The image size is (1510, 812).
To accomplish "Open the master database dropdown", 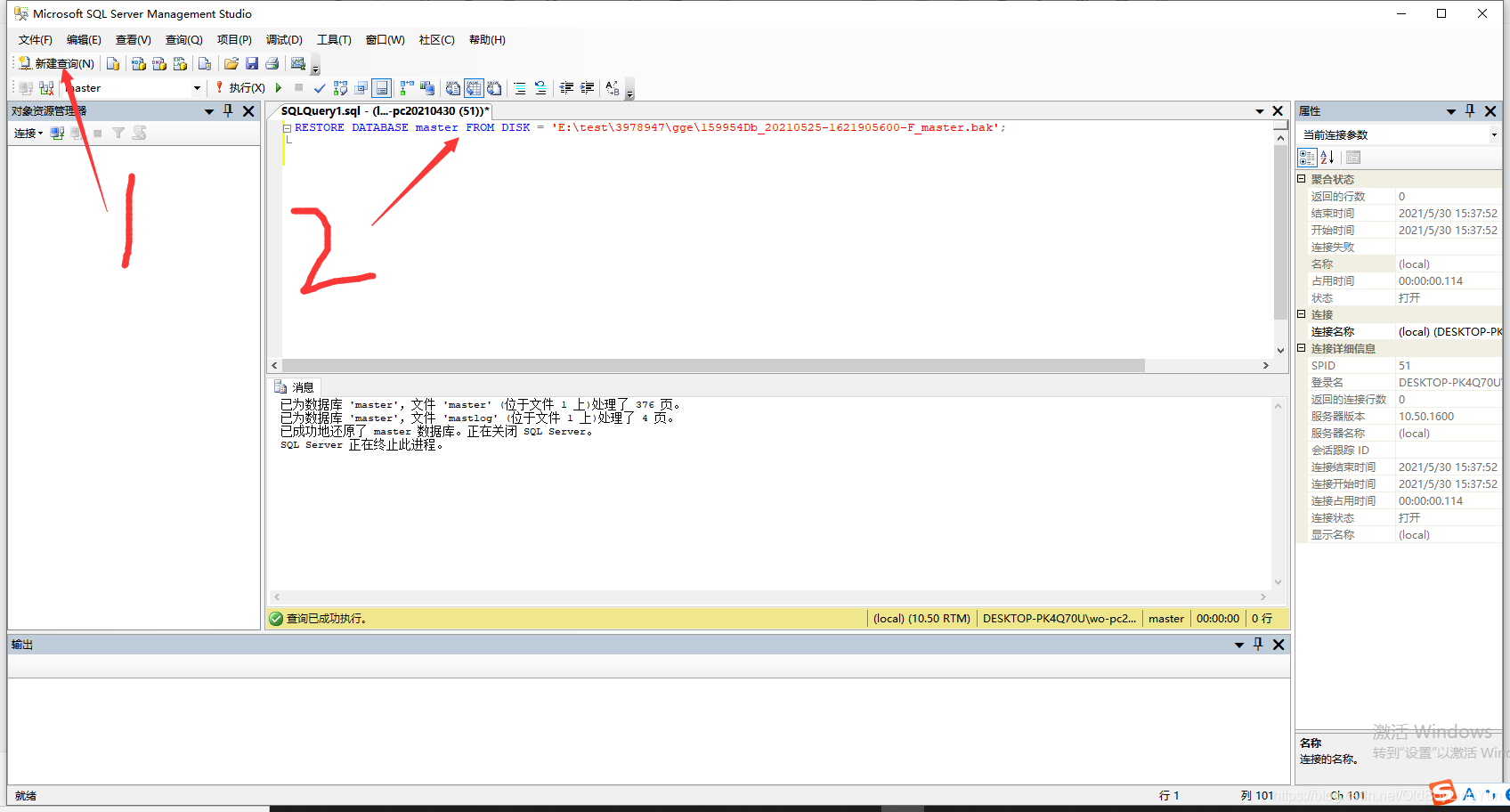I will click(197, 87).
